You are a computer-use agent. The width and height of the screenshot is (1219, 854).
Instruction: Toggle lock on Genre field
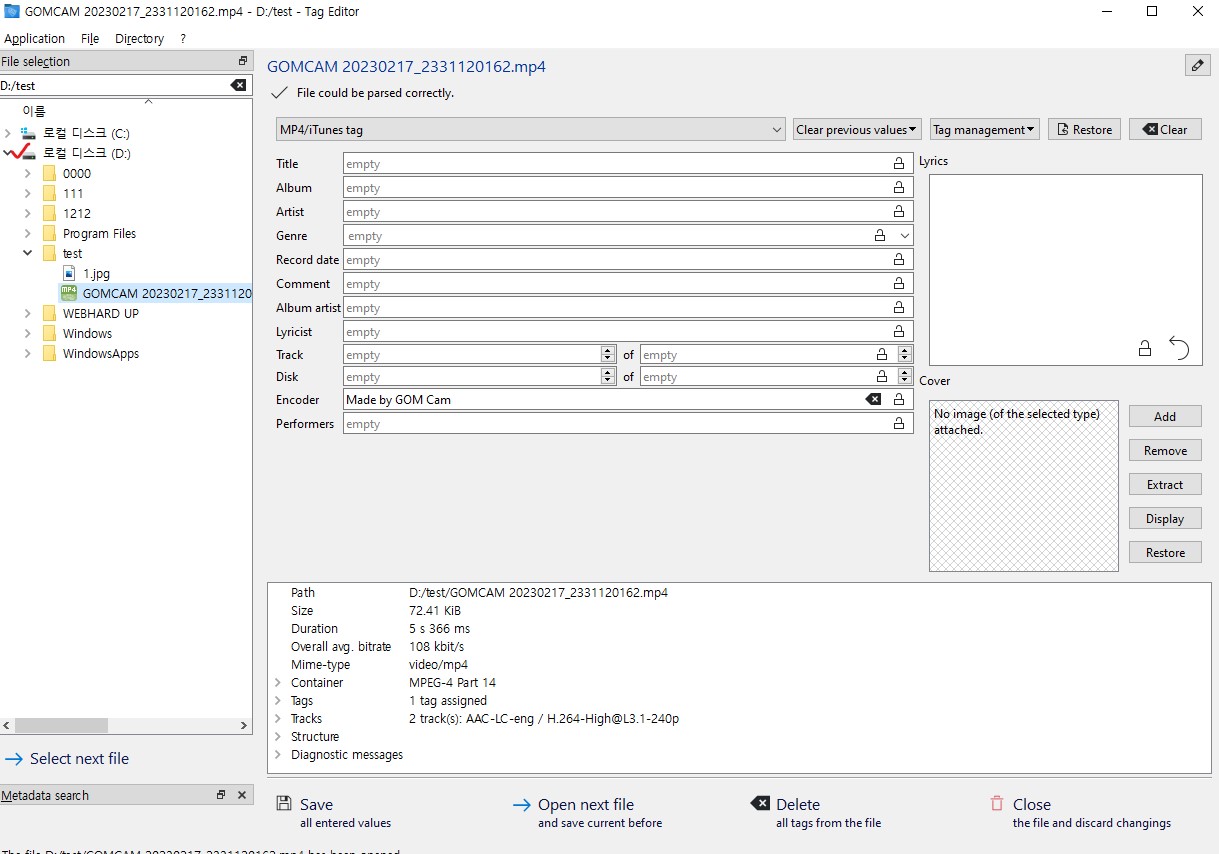[880, 235]
